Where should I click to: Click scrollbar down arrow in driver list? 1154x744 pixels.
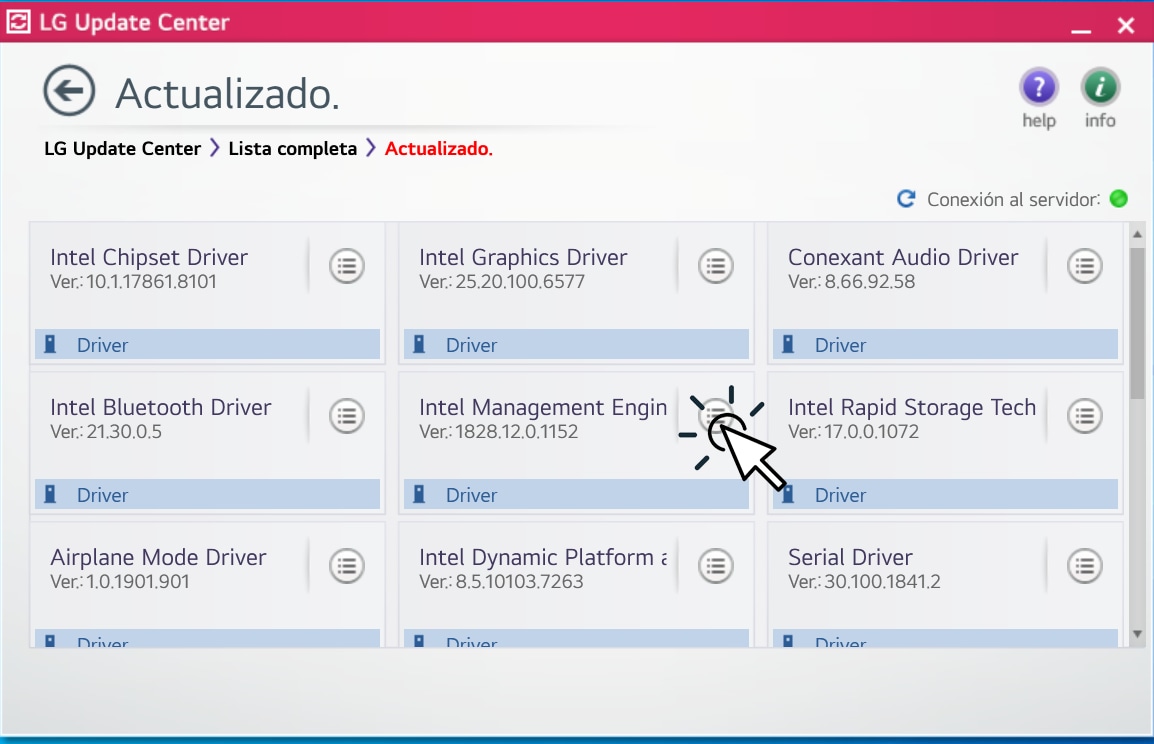(x=1137, y=634)
